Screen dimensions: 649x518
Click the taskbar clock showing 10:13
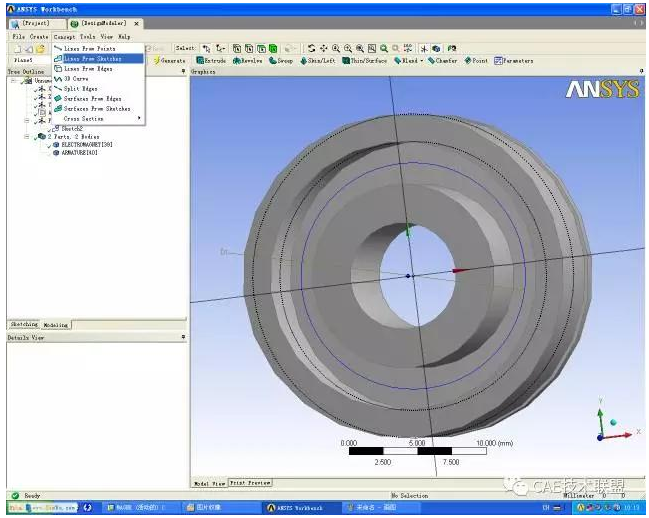632,507
